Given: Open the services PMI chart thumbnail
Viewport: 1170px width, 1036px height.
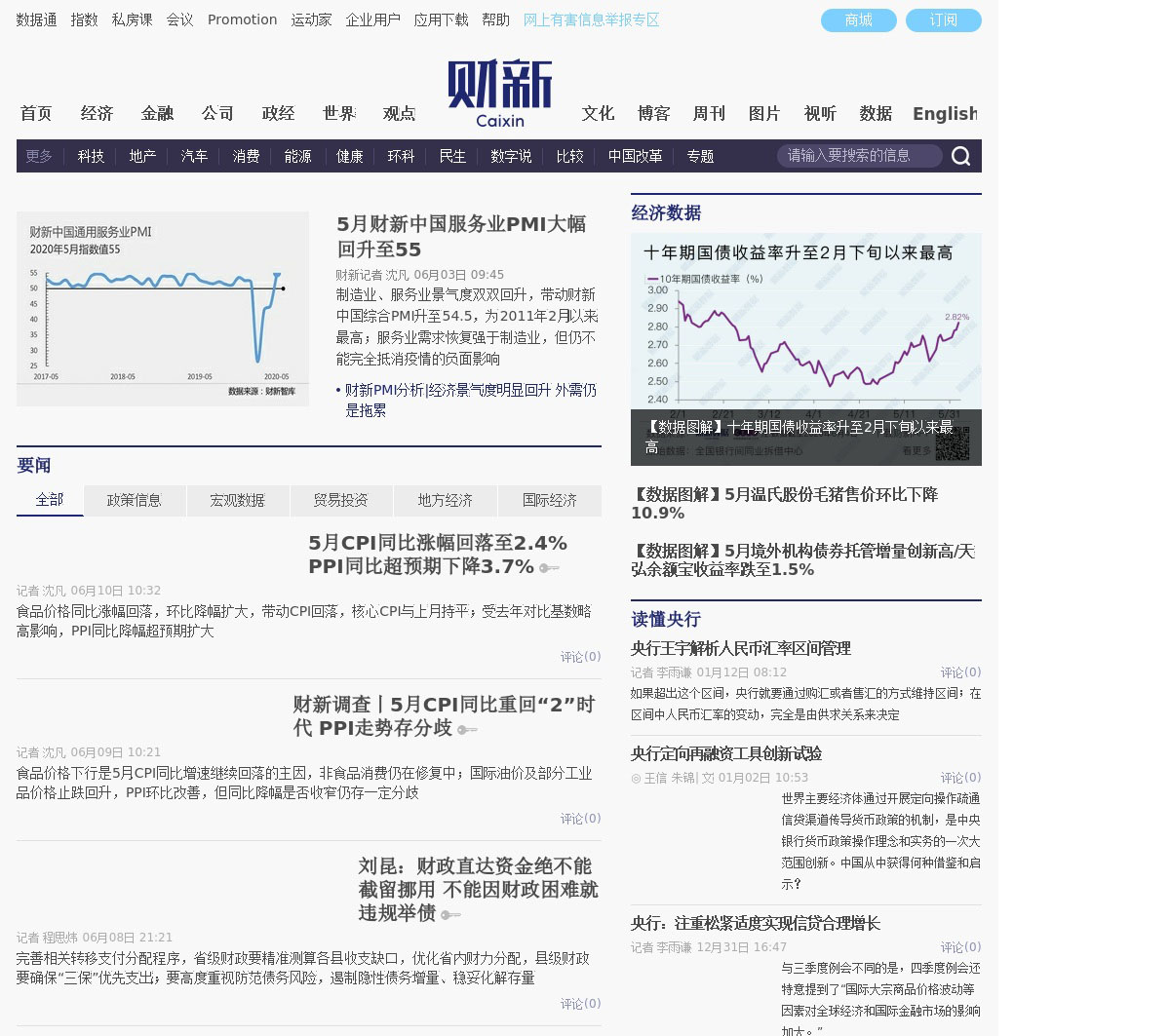Looking at the screenshot, I should (x=163, y=309).
